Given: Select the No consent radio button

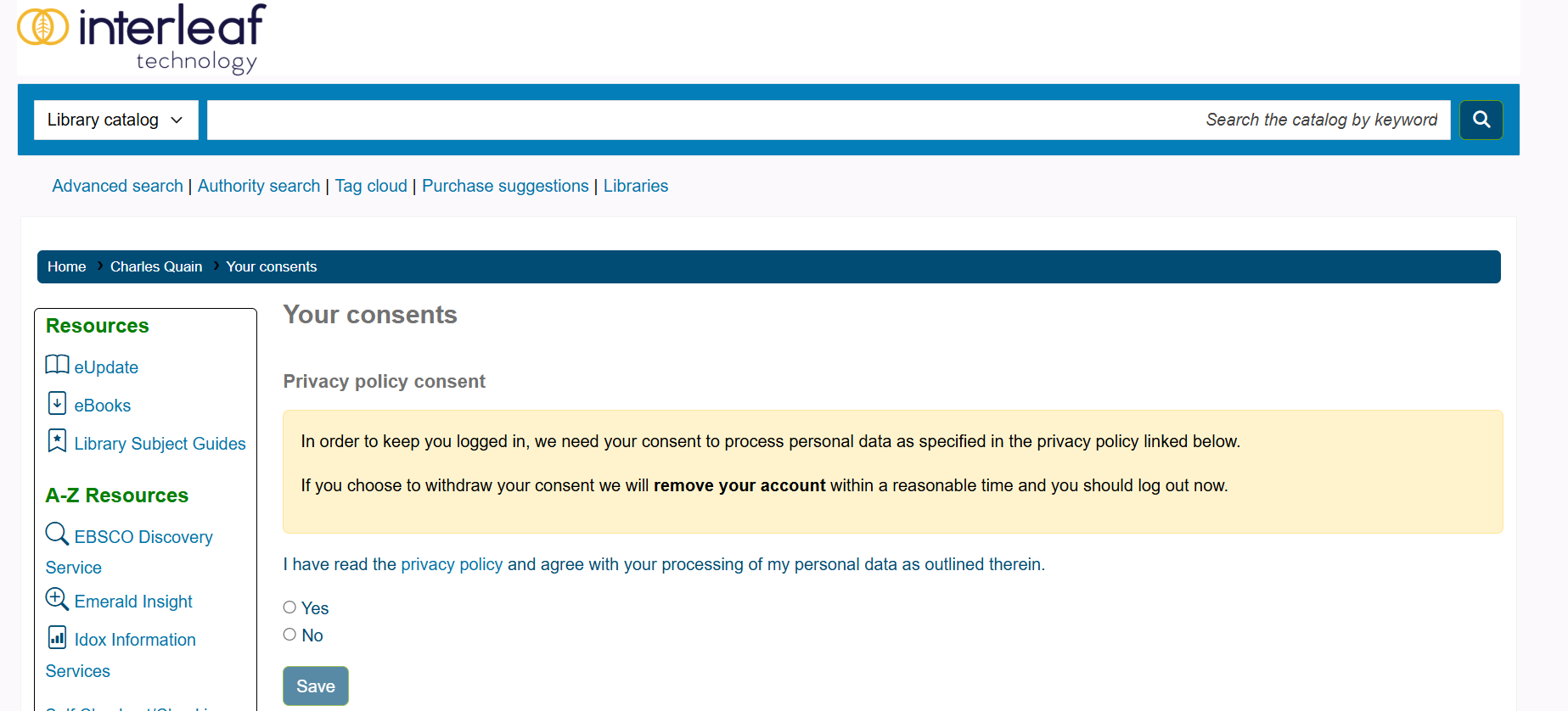Looking at the screenshot, I should tap(289, 635).
